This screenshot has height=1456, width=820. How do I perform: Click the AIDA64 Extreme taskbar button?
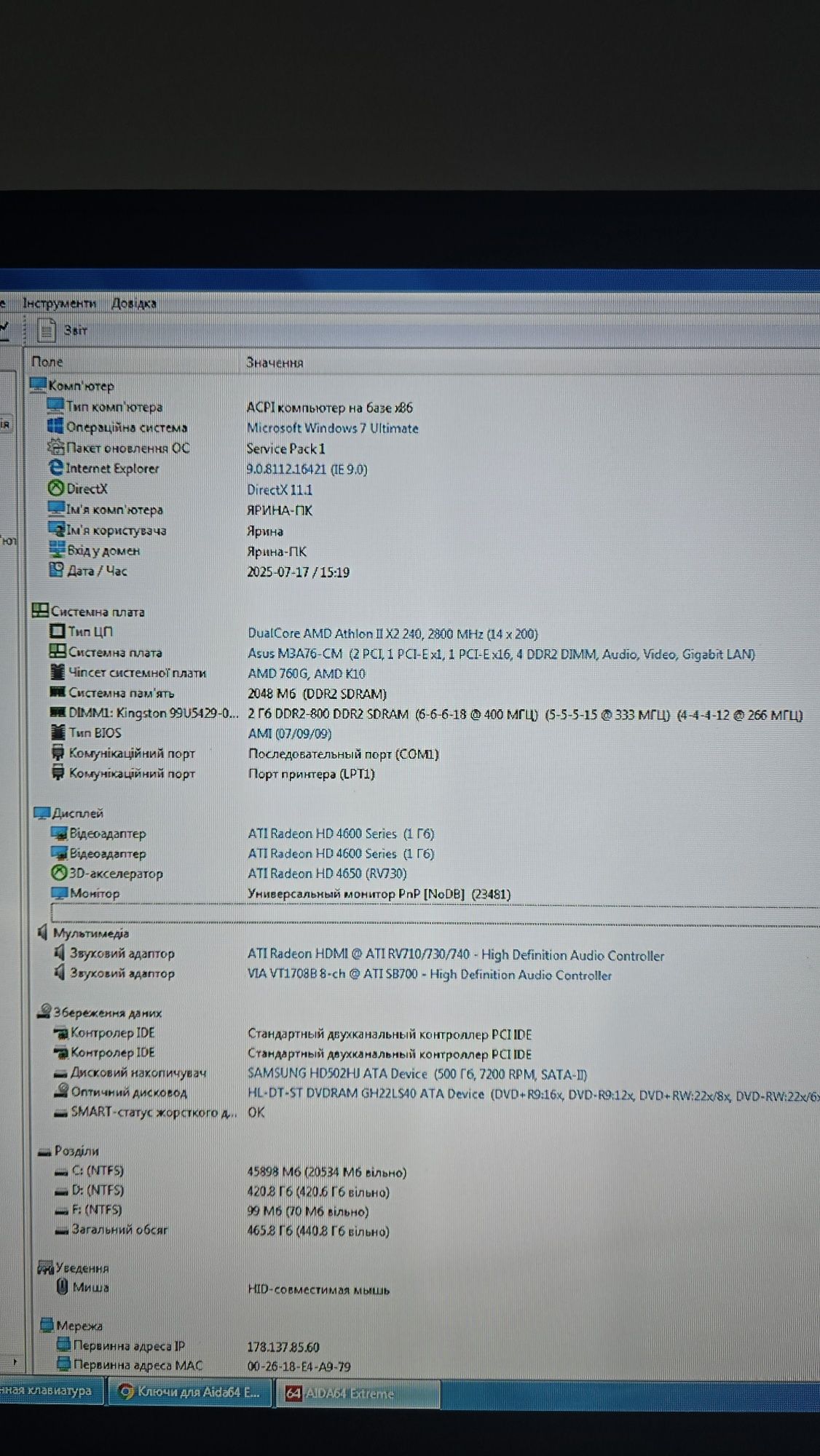pos(357,1393)
